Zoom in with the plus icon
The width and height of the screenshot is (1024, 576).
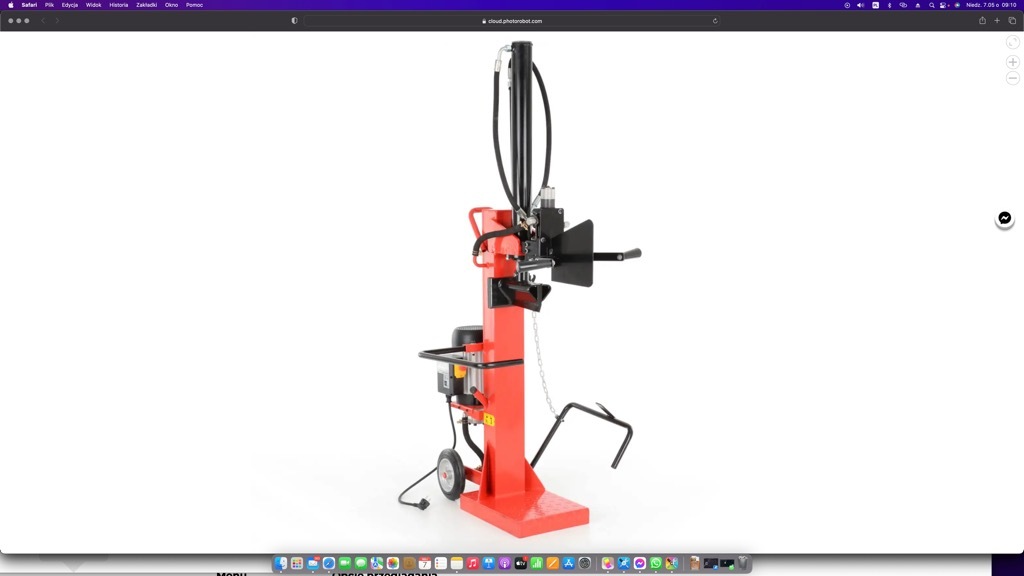pos(1012,62)
